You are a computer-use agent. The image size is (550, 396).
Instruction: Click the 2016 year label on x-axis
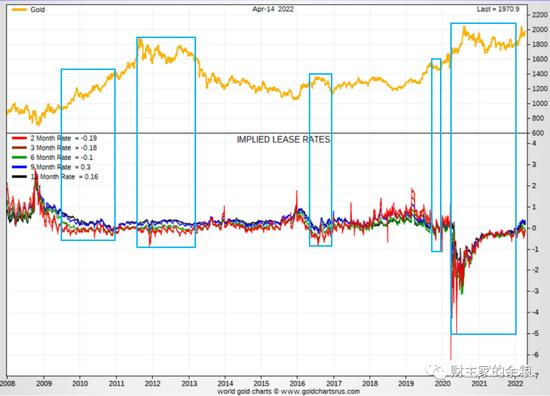(297, 383)
